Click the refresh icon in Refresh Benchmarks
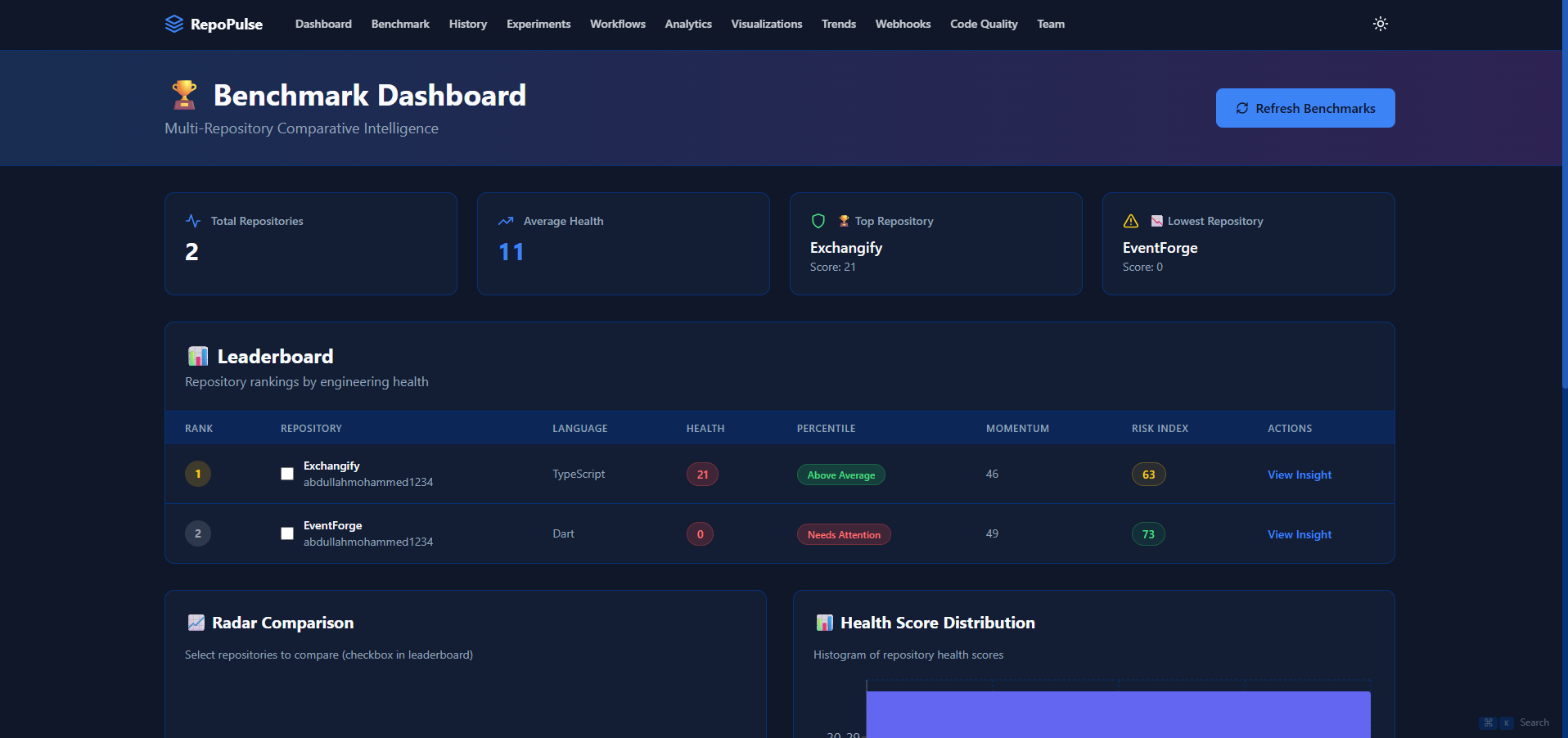Viewport: 1568px width, 738px height. tap(1242, 108)
